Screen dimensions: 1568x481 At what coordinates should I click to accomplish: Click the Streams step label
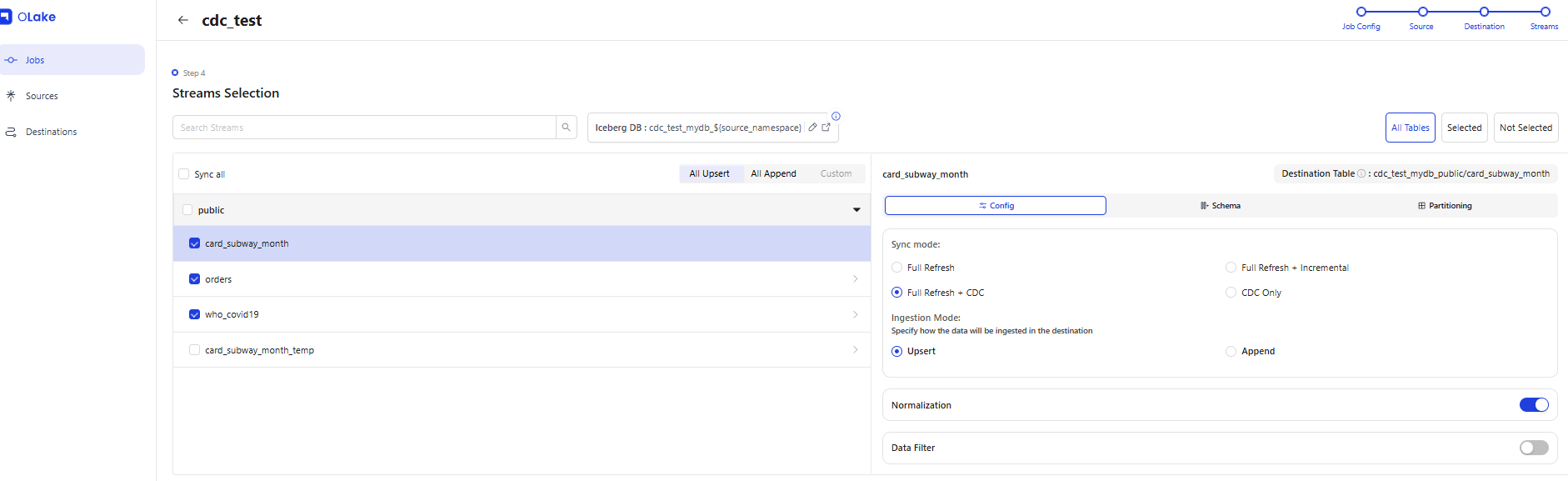tap(1544, 27)
